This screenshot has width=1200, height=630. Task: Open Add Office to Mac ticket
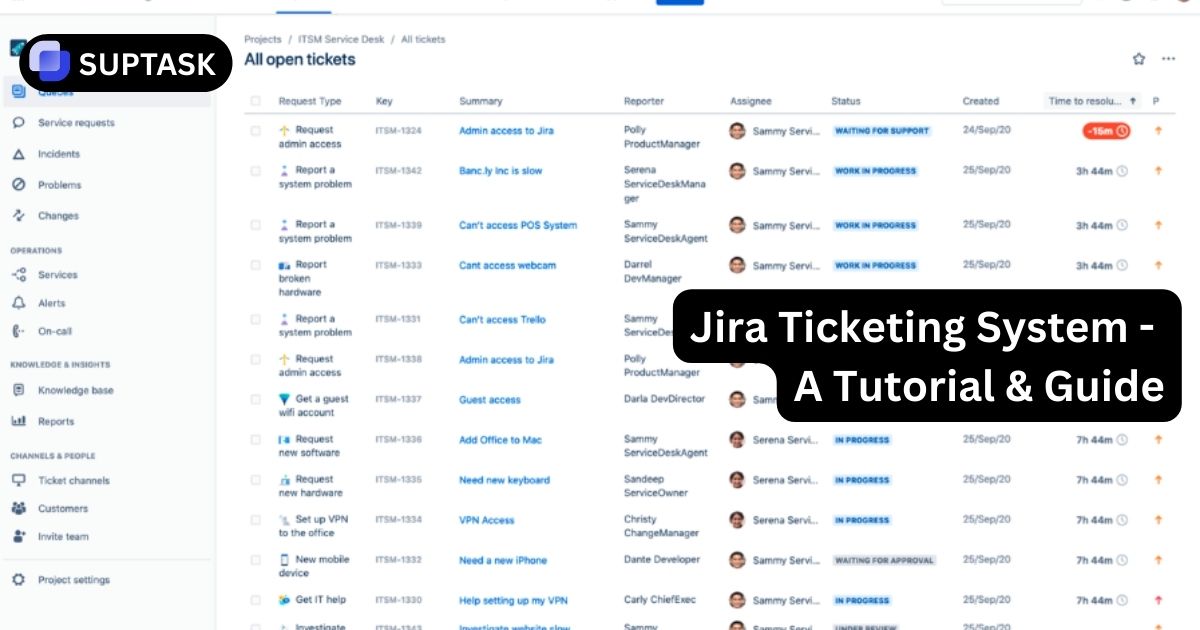(x=500, y=440)
